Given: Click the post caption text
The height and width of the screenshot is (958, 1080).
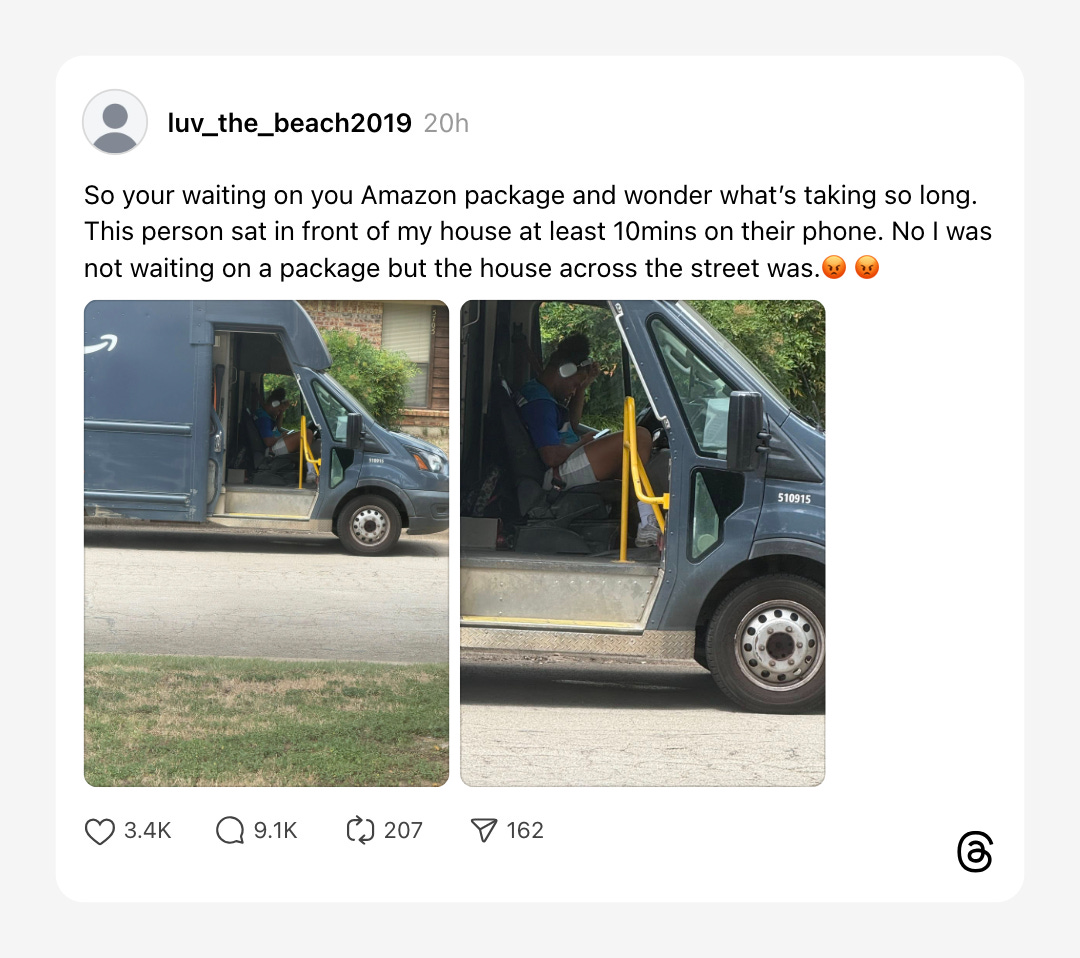Looking at the screenshot, I should [x=537, y=231].
